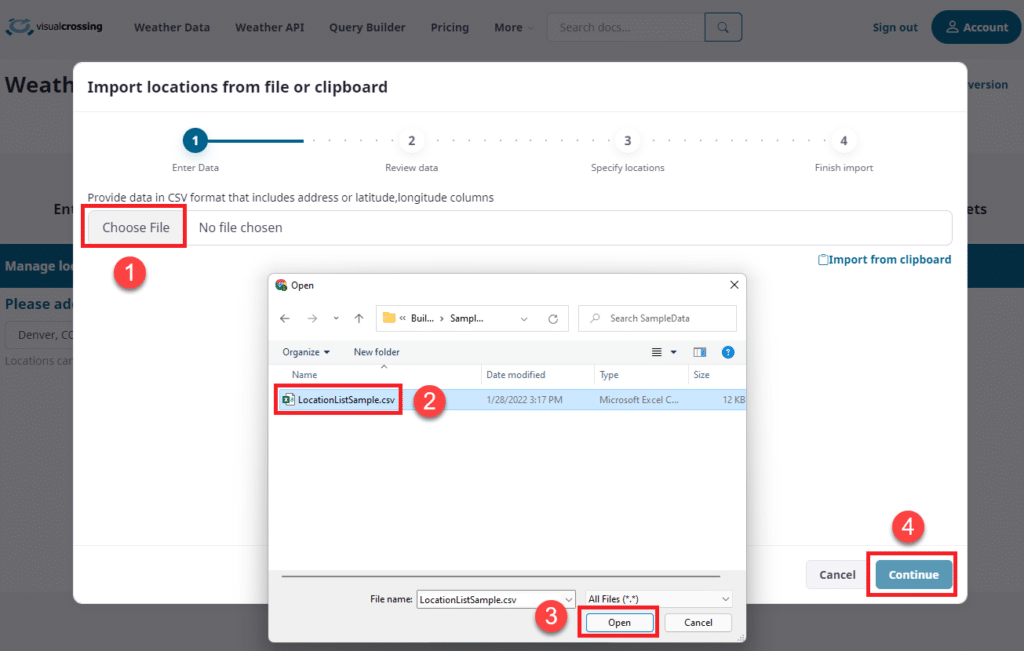Navigate up one folder level
Screen dimensions: 1024x651
coord(358,316)
